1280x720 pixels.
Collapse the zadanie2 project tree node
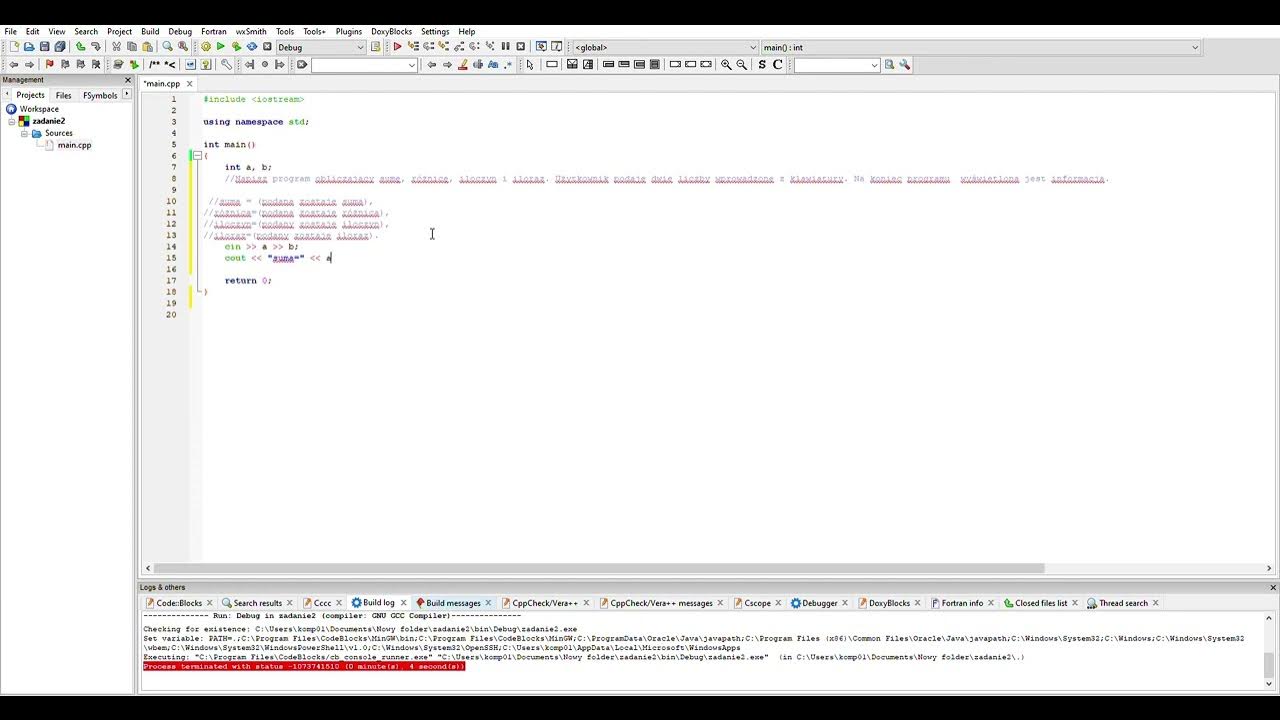[x=12, y=121]
